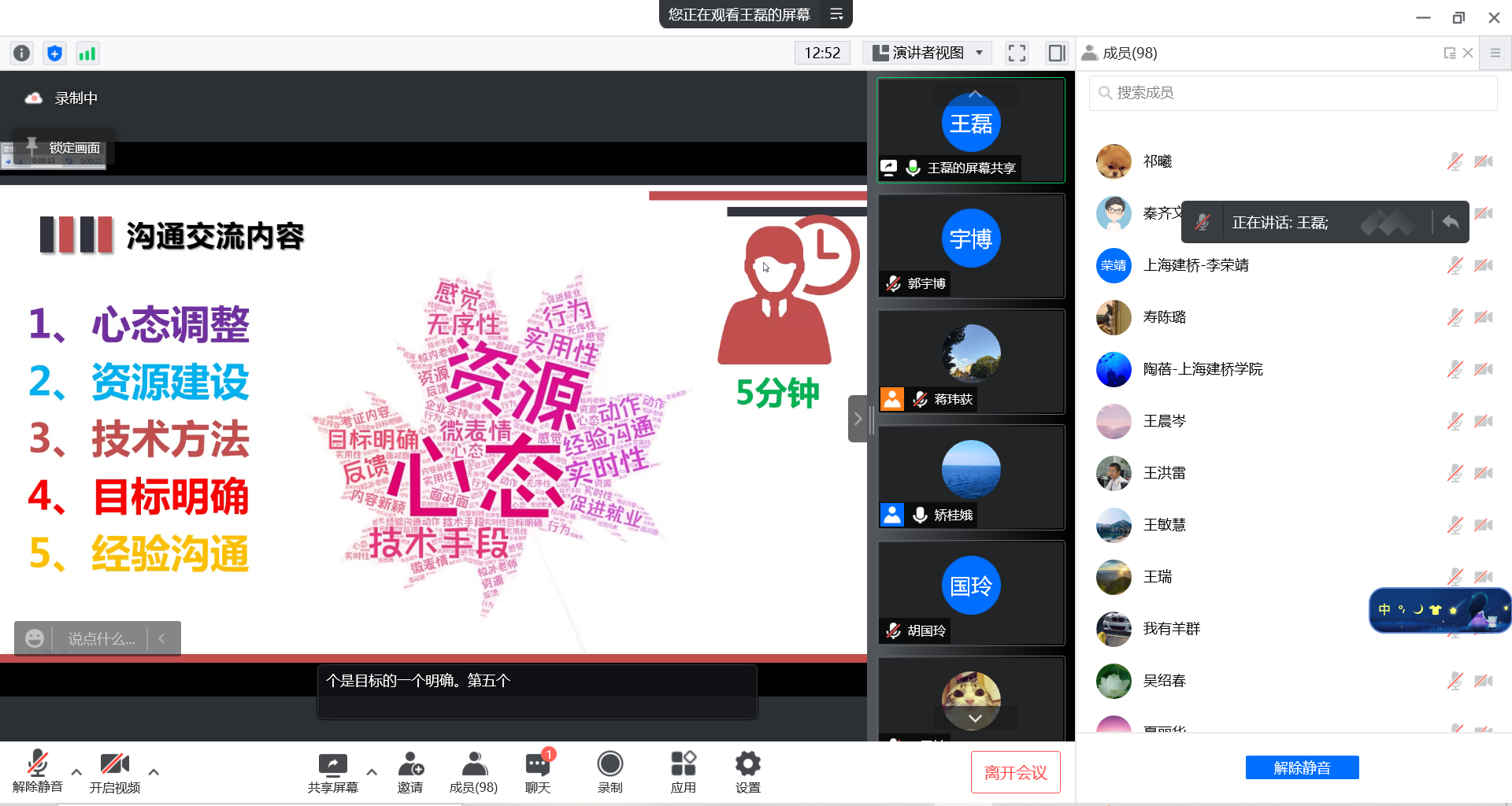Toggle the side panel layout button

(x=1056, y=53)
